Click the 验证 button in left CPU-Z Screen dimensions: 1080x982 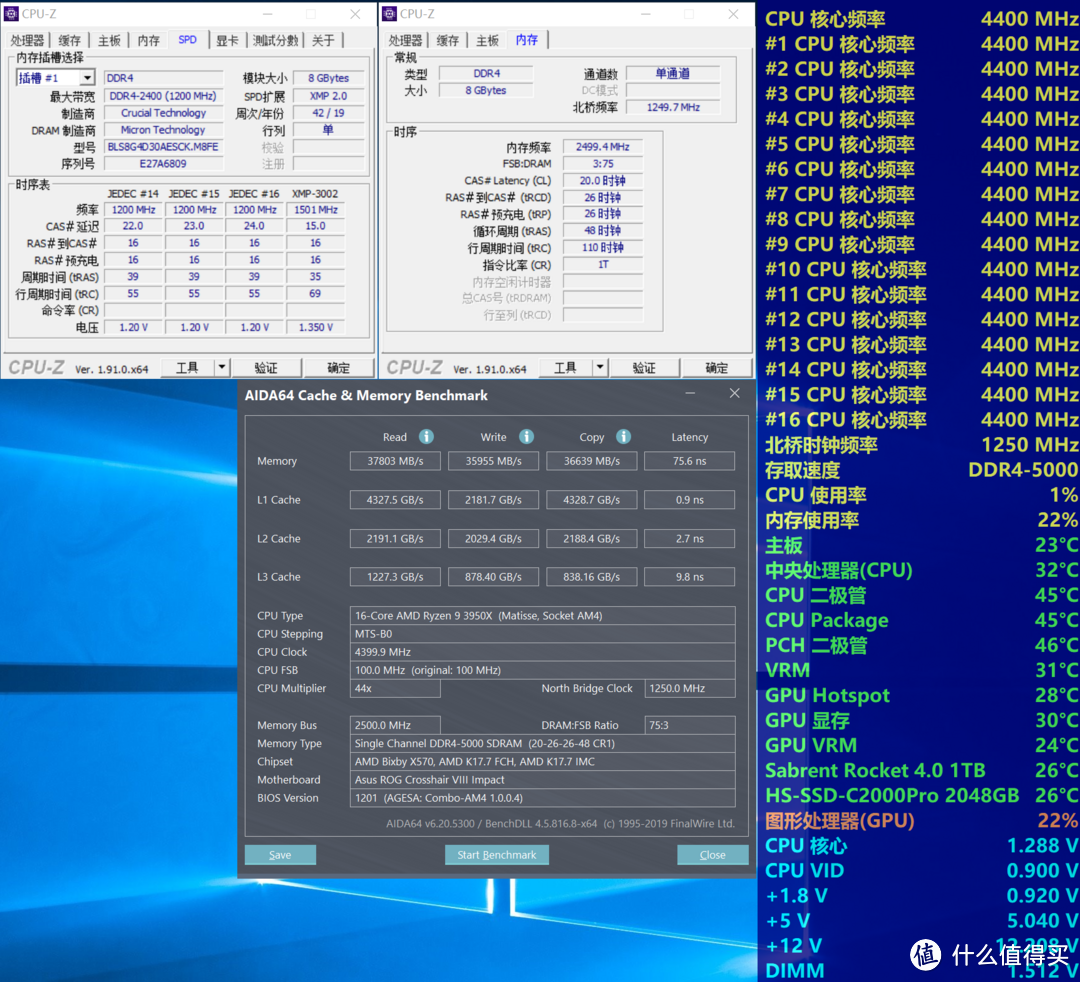pos(266,368)
